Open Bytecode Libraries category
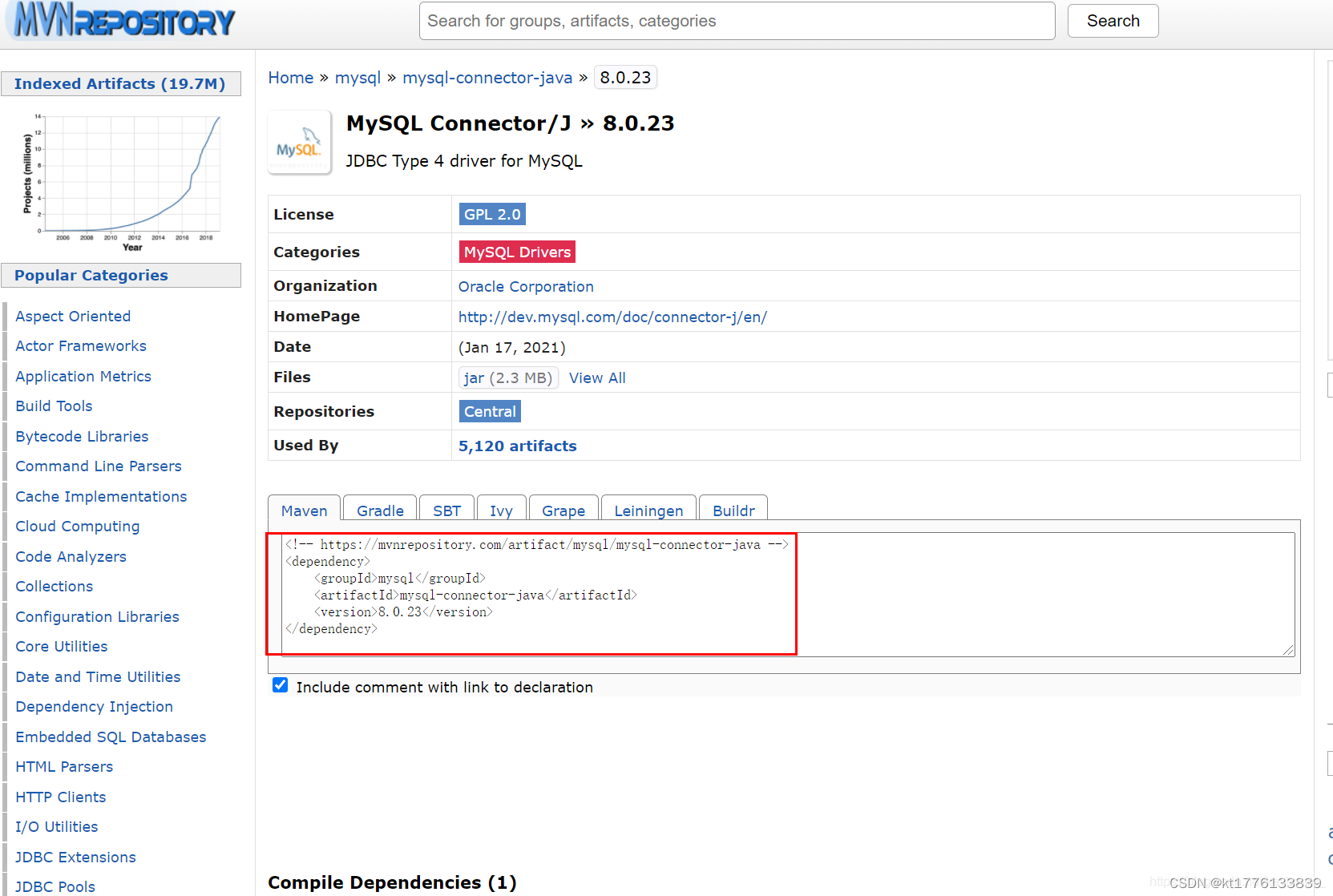The height and width of the screenshot is (896, 1333). [82, 436]
